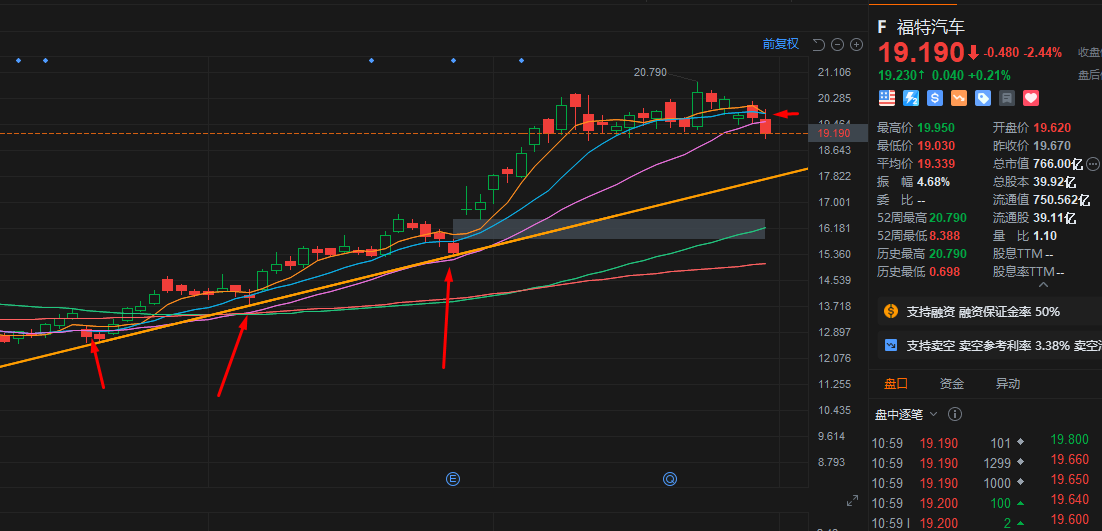Click the tick row with volume 1299
Viewport: 1102px width, 531px height.
tap(948, 464)
